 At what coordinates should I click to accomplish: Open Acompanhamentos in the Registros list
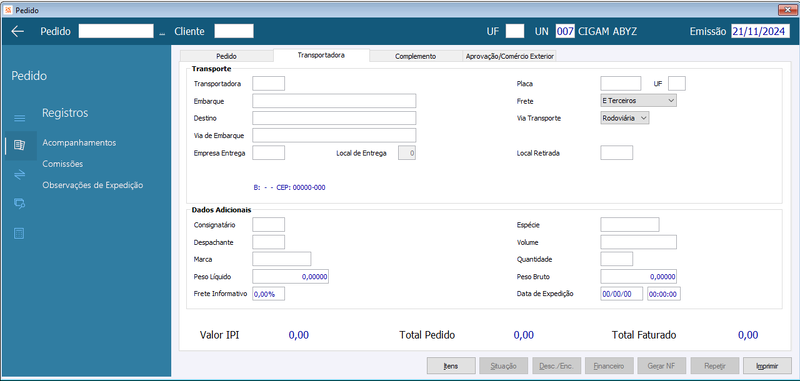coord(79,143)
